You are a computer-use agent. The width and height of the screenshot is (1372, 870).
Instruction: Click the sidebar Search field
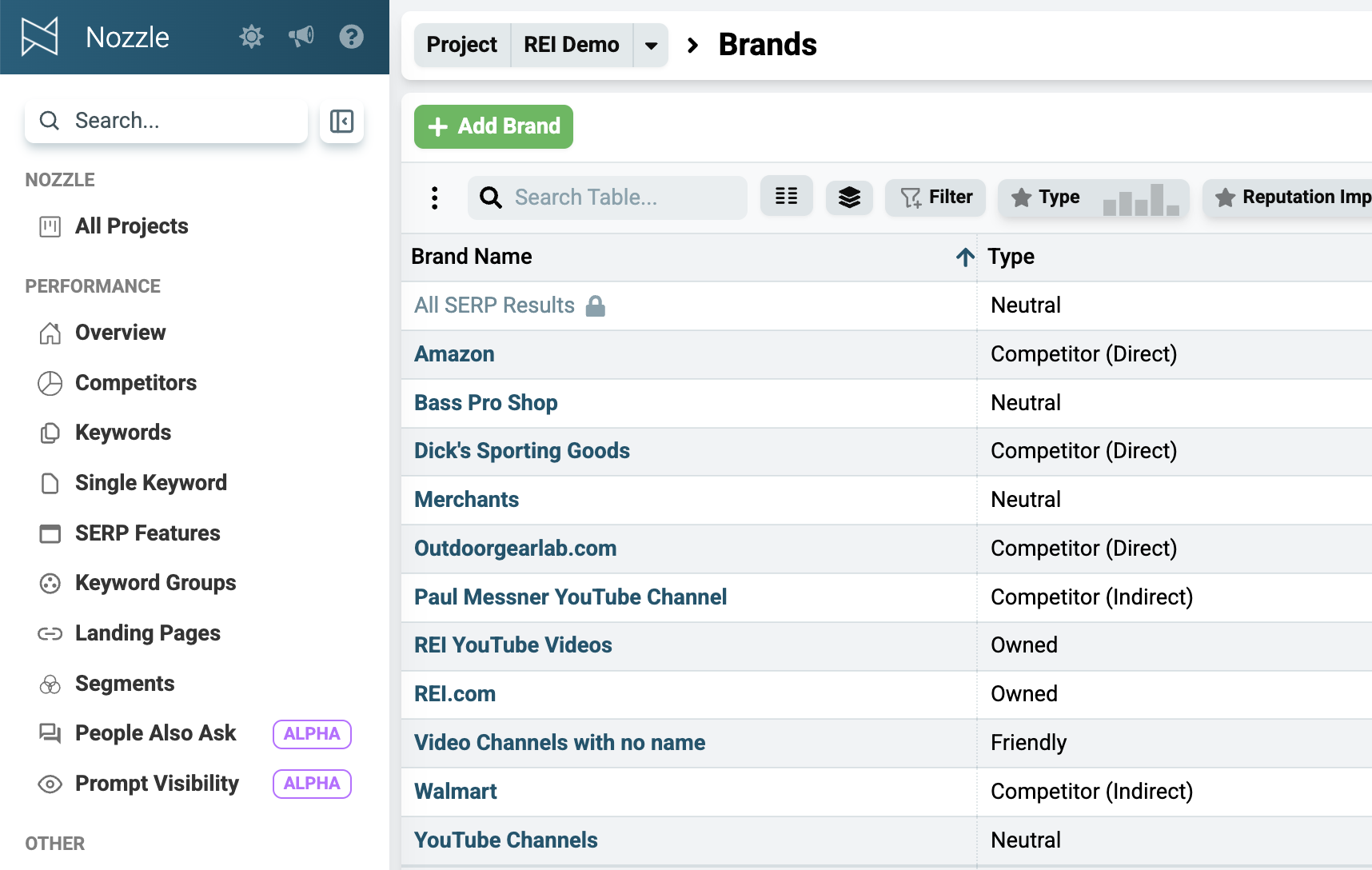pos(166,121)
